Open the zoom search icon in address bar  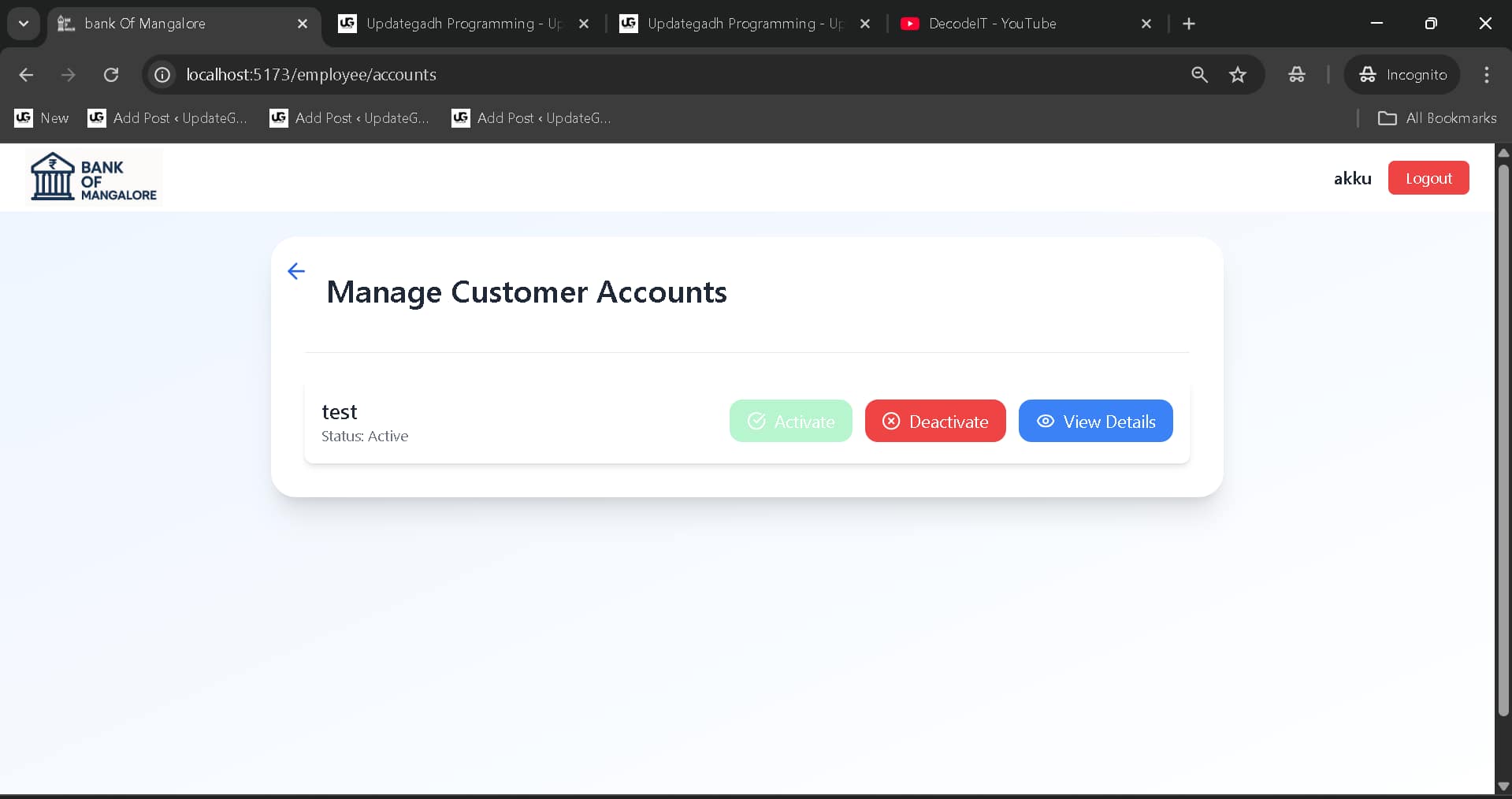[1199, 75]
